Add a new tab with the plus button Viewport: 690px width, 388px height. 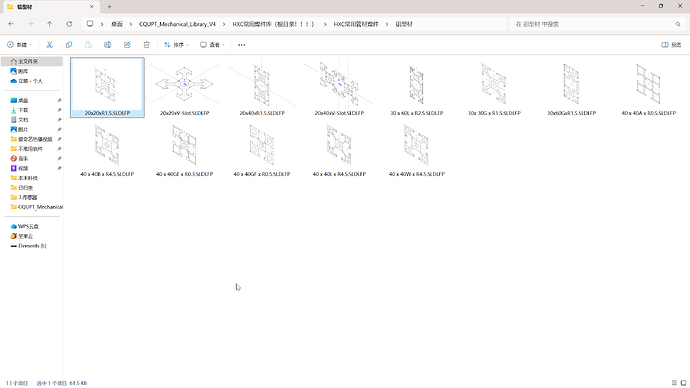[x=110, y=7]
